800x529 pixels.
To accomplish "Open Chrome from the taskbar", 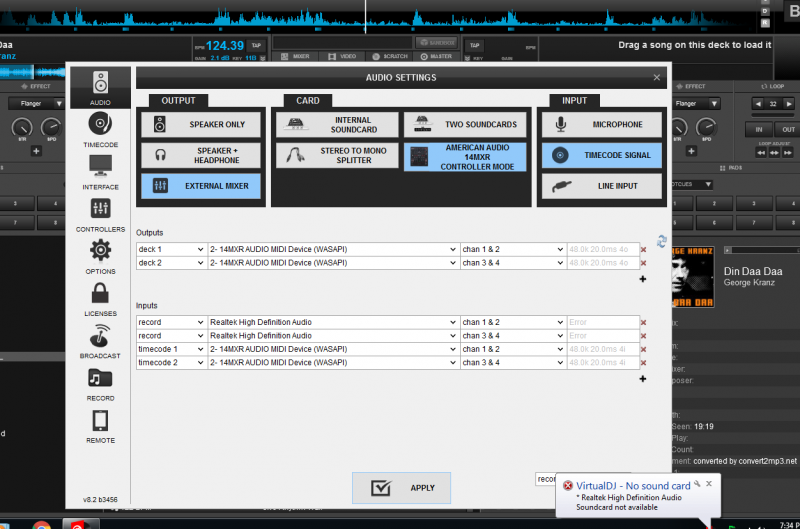I will pyautogui.click(x=42, y=525).
